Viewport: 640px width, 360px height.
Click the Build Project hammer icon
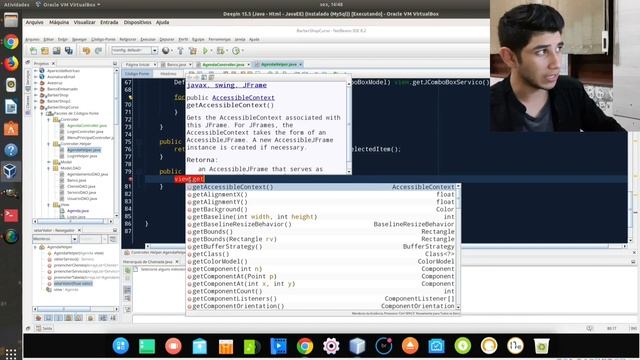coord(180,51)
